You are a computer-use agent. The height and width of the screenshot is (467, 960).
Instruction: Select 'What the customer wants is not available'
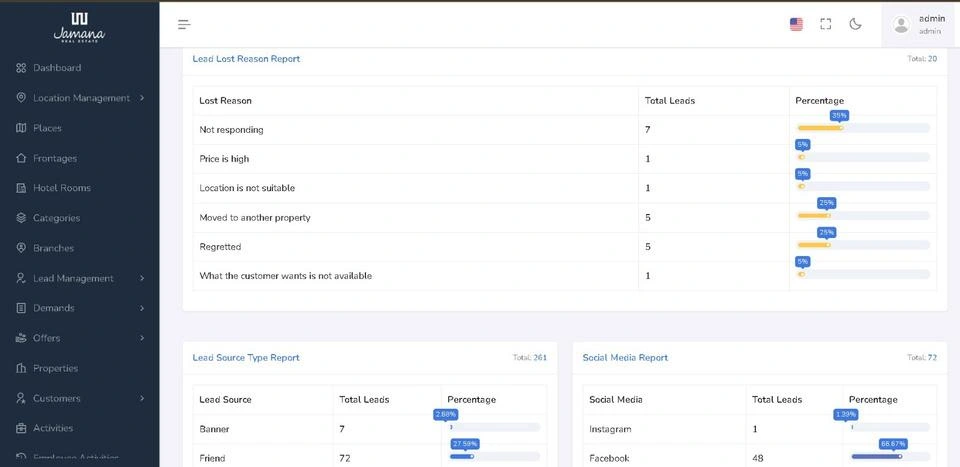(x=285, y=276)
